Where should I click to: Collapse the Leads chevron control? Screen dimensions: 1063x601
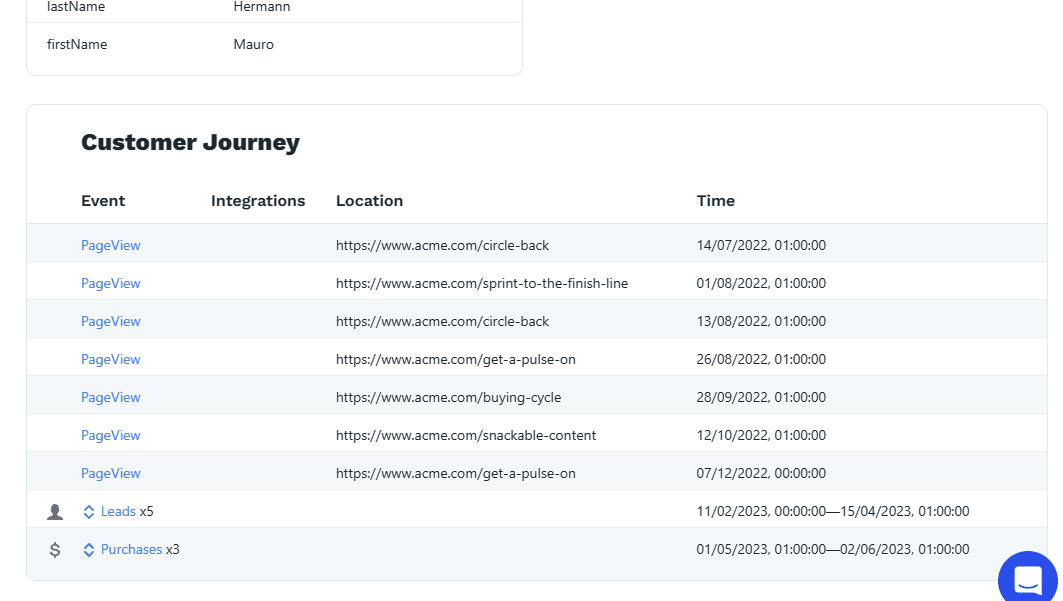coord(88,511)
